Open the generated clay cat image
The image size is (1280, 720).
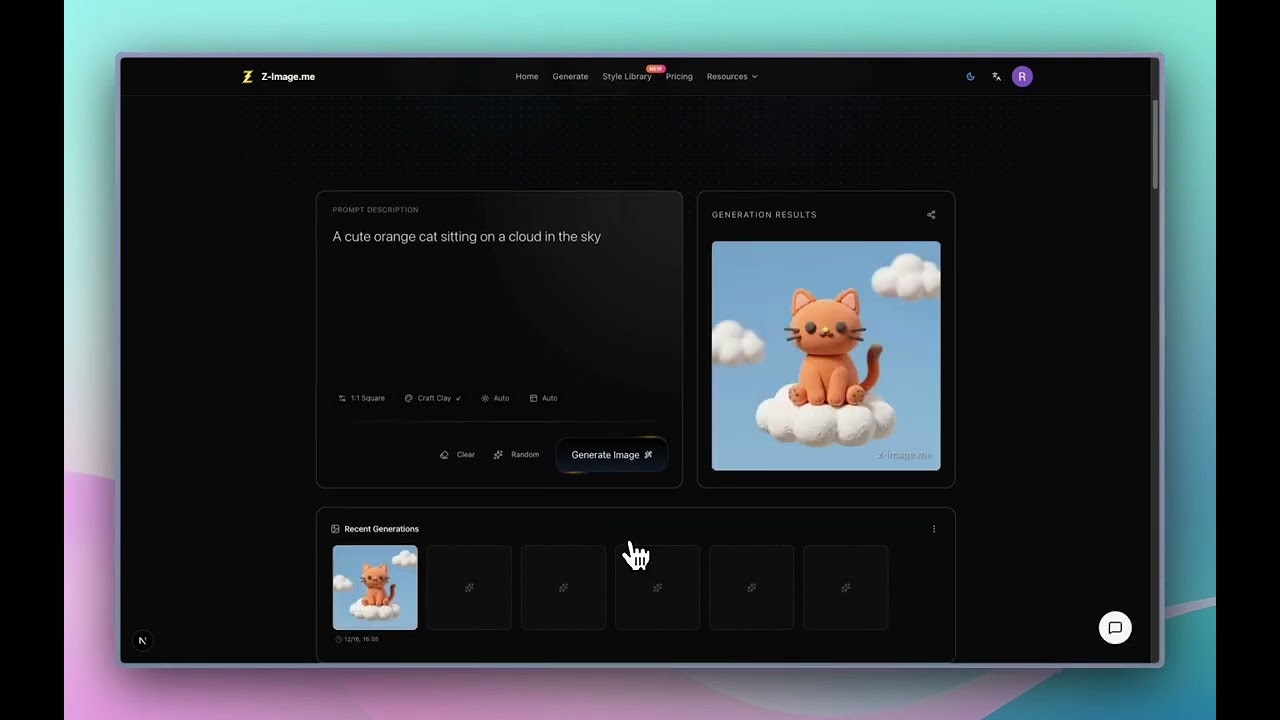(826, 356)
